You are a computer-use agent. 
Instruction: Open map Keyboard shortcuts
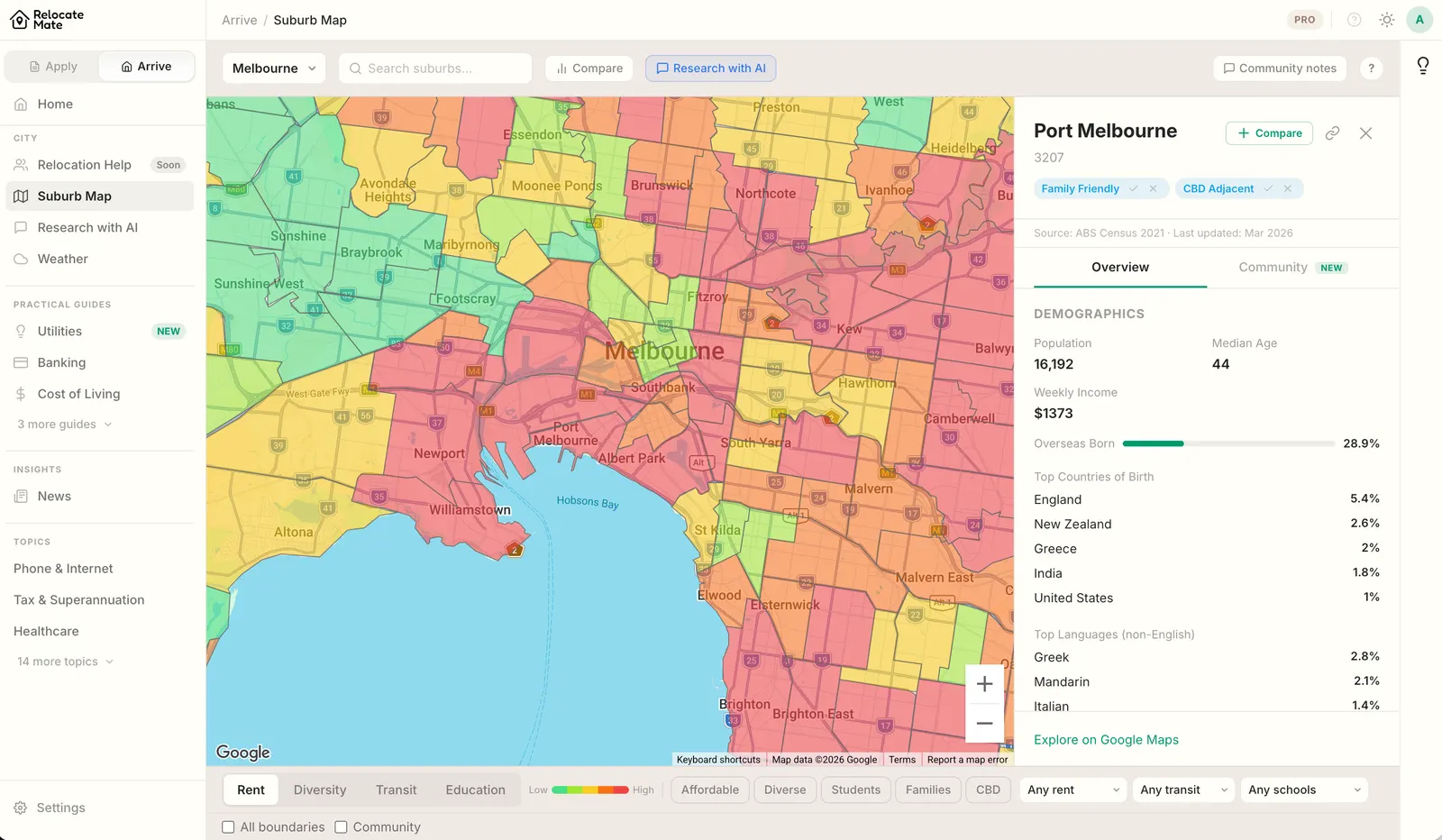tap(718, 760)
